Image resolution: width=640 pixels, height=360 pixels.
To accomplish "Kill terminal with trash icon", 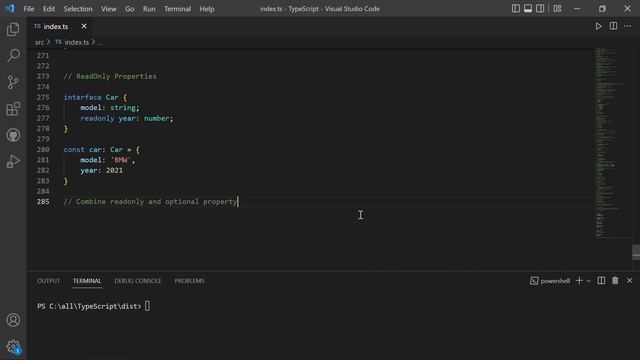I will coord(615,280).
